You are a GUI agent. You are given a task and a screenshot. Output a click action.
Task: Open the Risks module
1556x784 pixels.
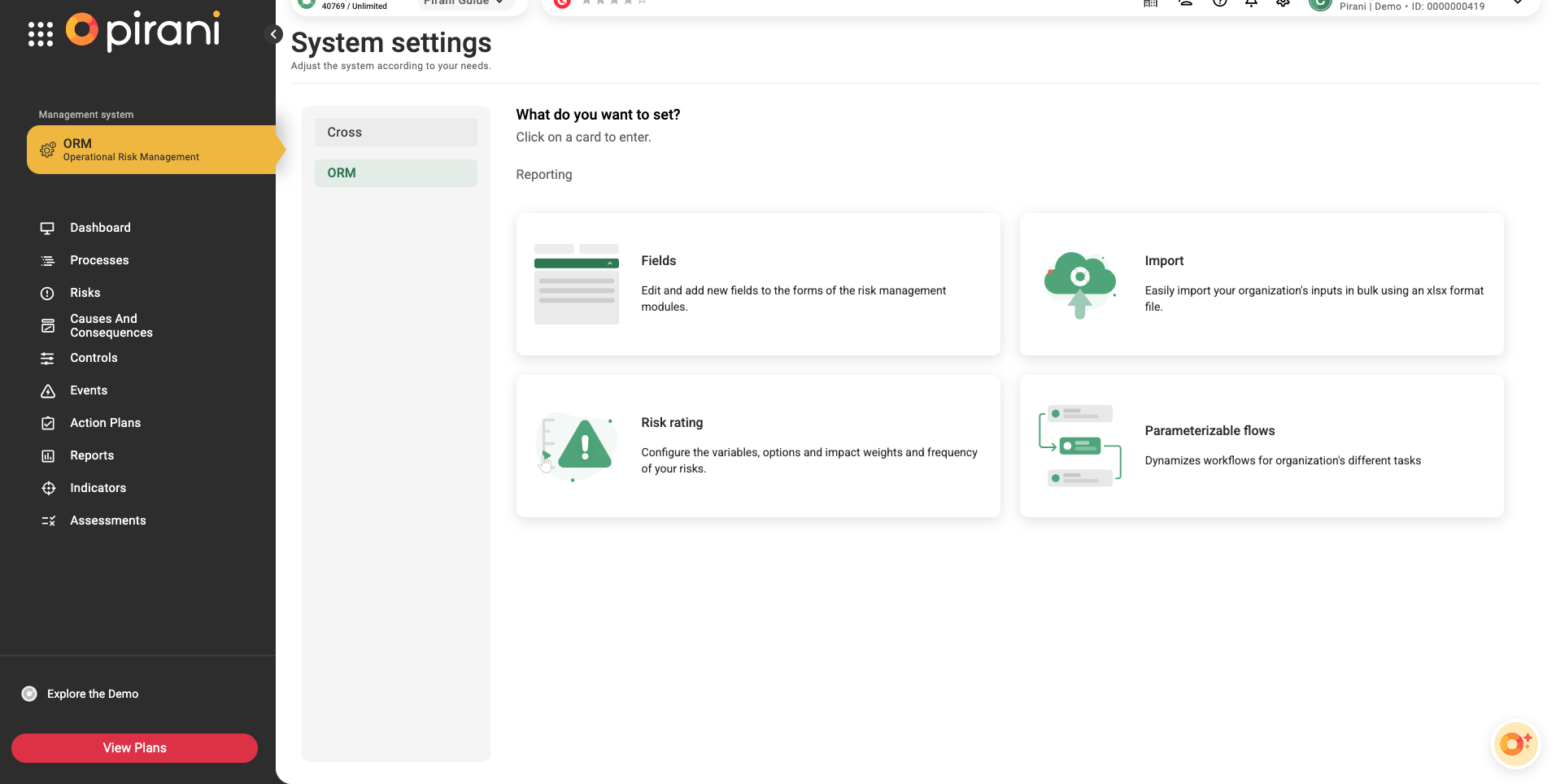coord(85,293)
